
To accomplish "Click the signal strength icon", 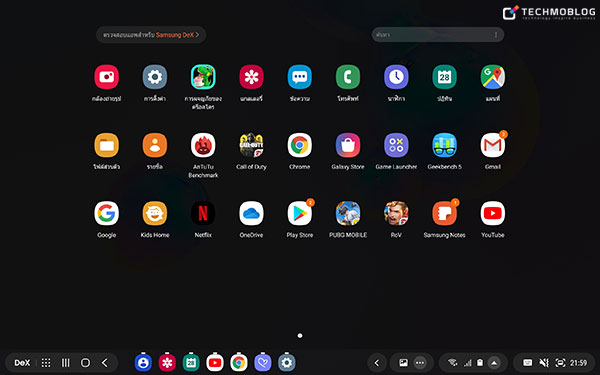I will 468,363.
